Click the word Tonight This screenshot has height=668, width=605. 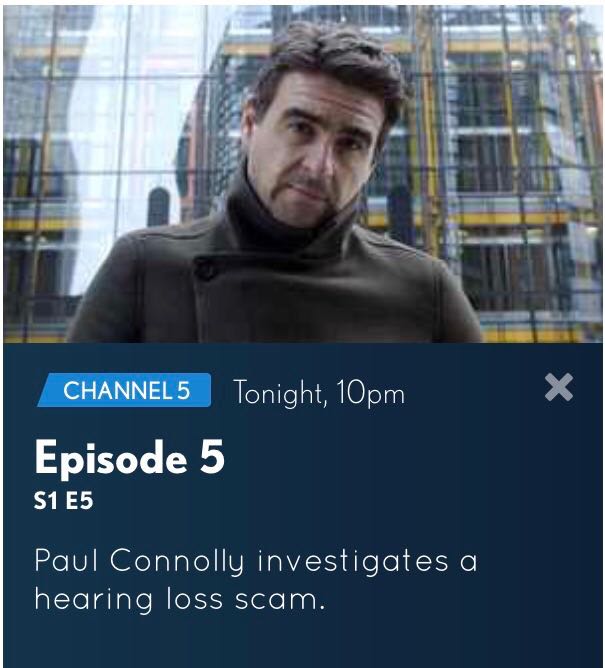click(281, 392)
